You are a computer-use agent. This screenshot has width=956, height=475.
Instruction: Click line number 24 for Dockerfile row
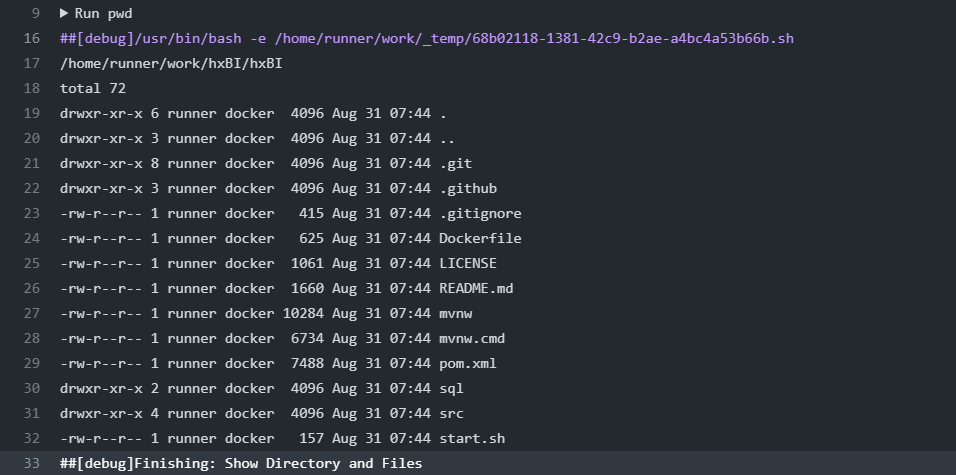(x=31, y=239)
